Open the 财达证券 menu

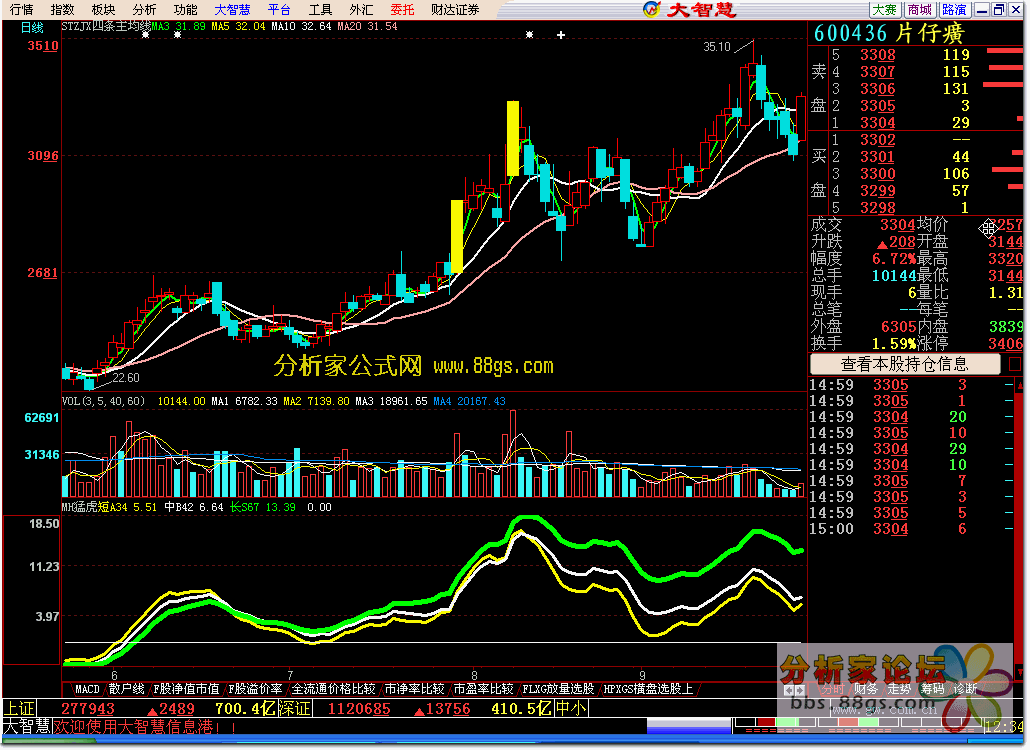coord(455,9)
